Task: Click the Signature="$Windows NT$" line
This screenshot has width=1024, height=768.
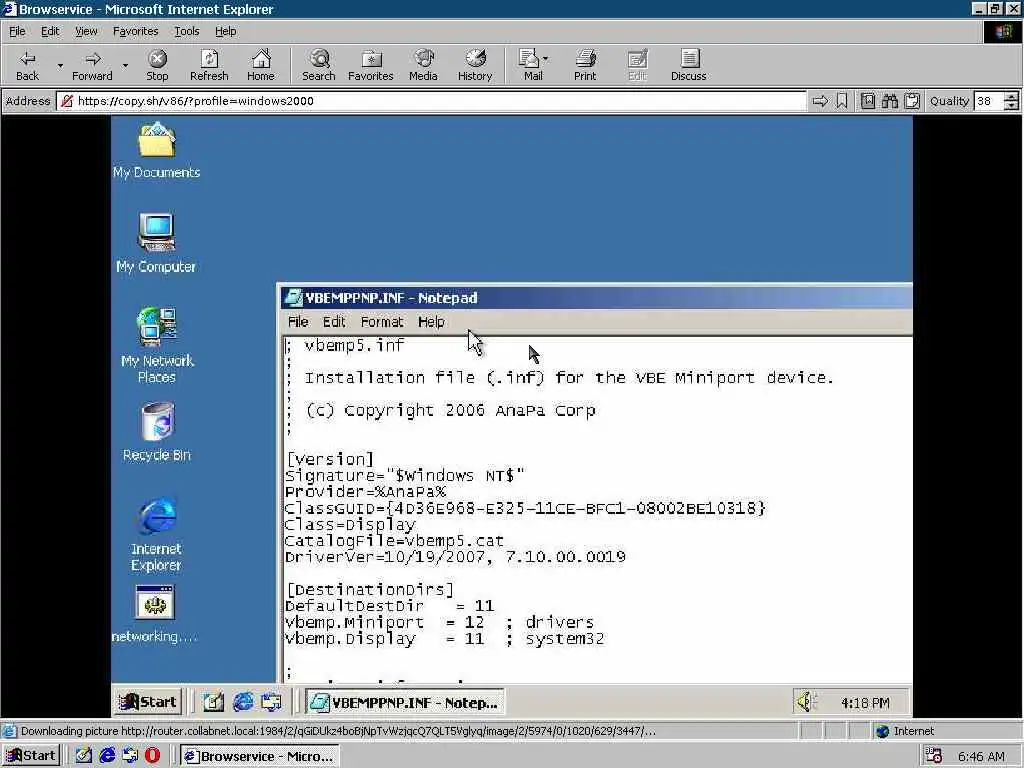Action: (x=405, y=475)
